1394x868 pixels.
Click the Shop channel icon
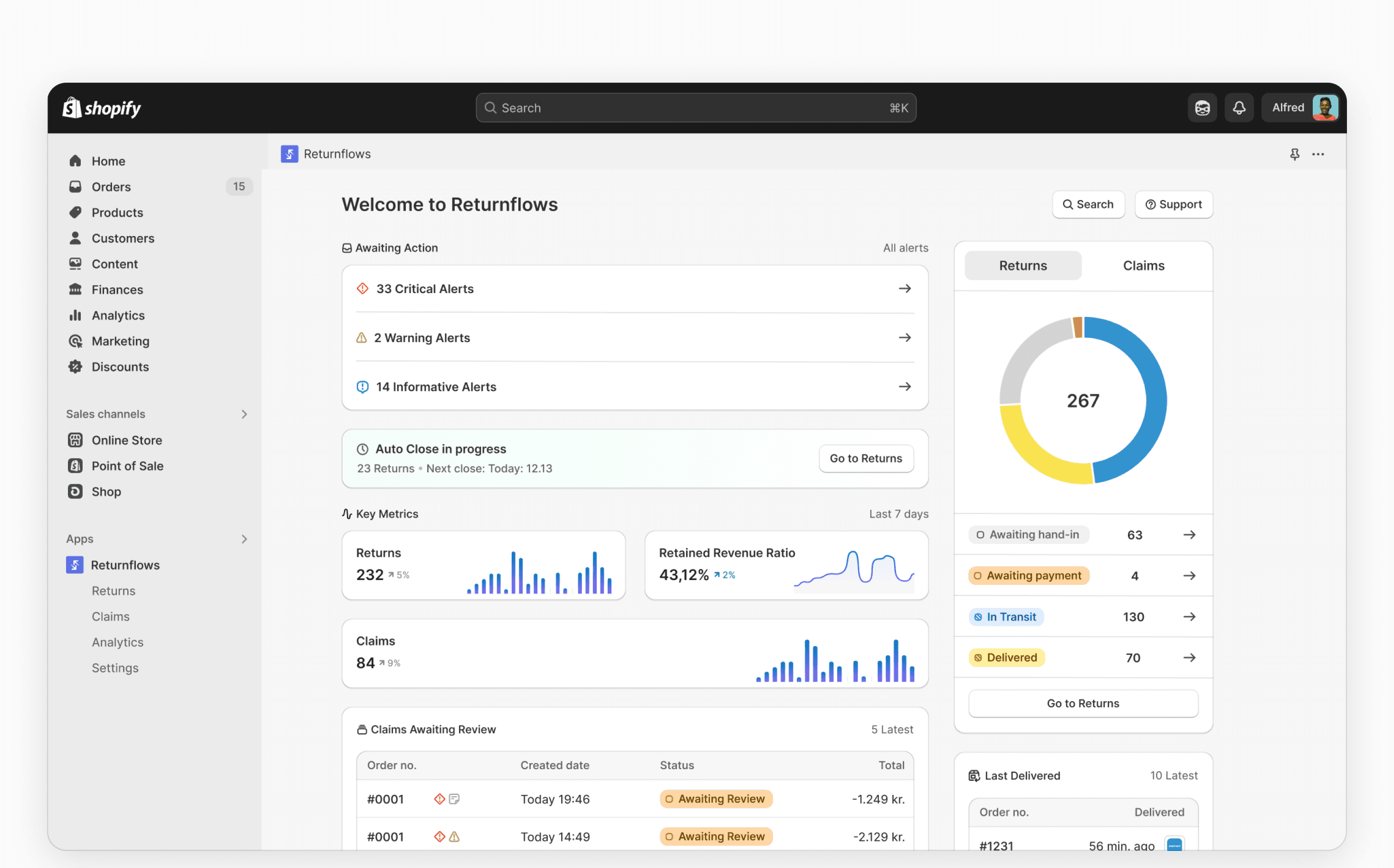[x=75, y=491]
